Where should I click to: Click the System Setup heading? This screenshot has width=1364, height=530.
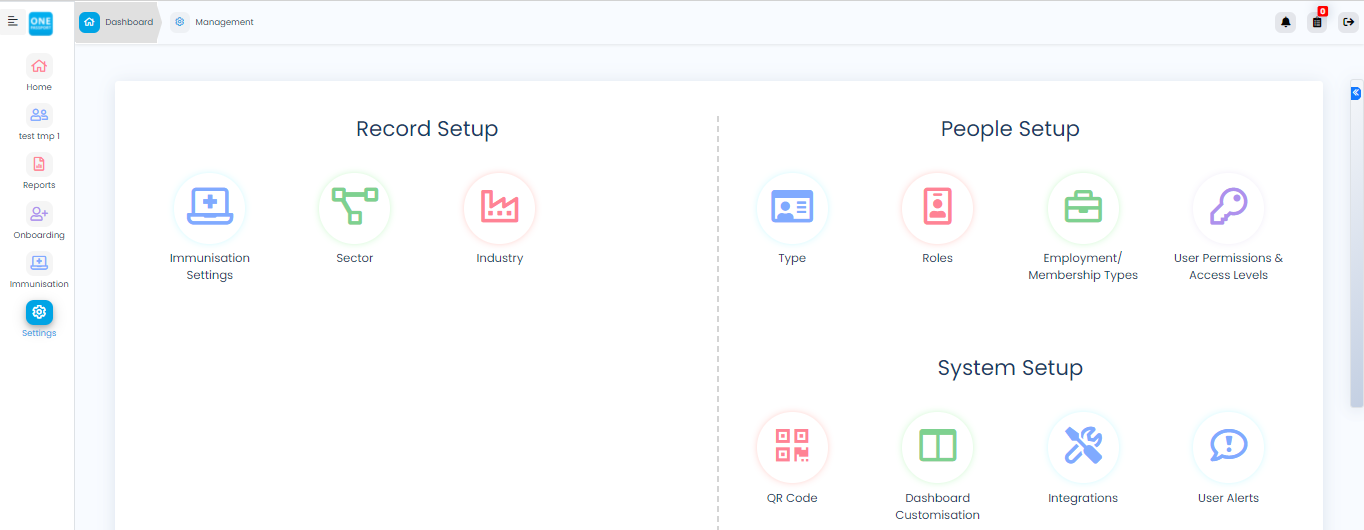tap(1010, 368)
